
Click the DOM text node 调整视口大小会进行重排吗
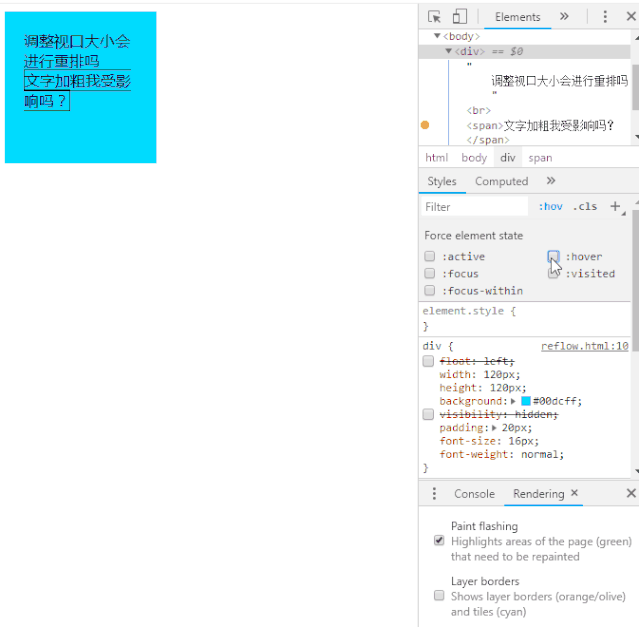click(x=559, y=81)
